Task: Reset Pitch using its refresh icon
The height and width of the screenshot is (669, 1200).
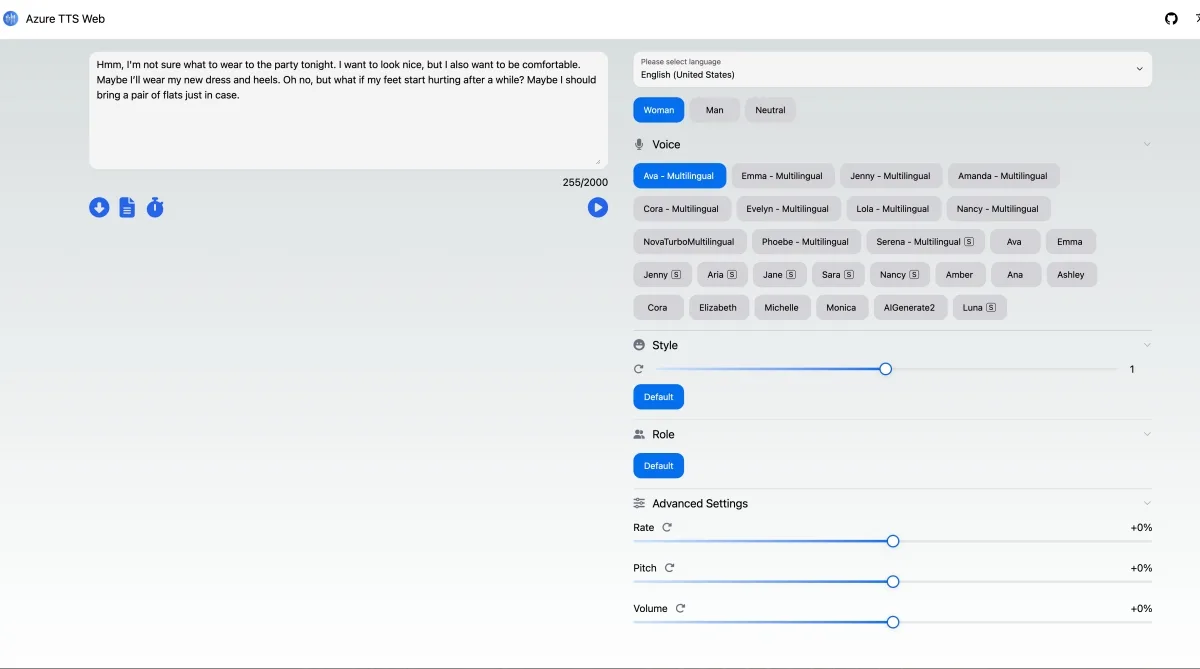Action: click(670, 568)
